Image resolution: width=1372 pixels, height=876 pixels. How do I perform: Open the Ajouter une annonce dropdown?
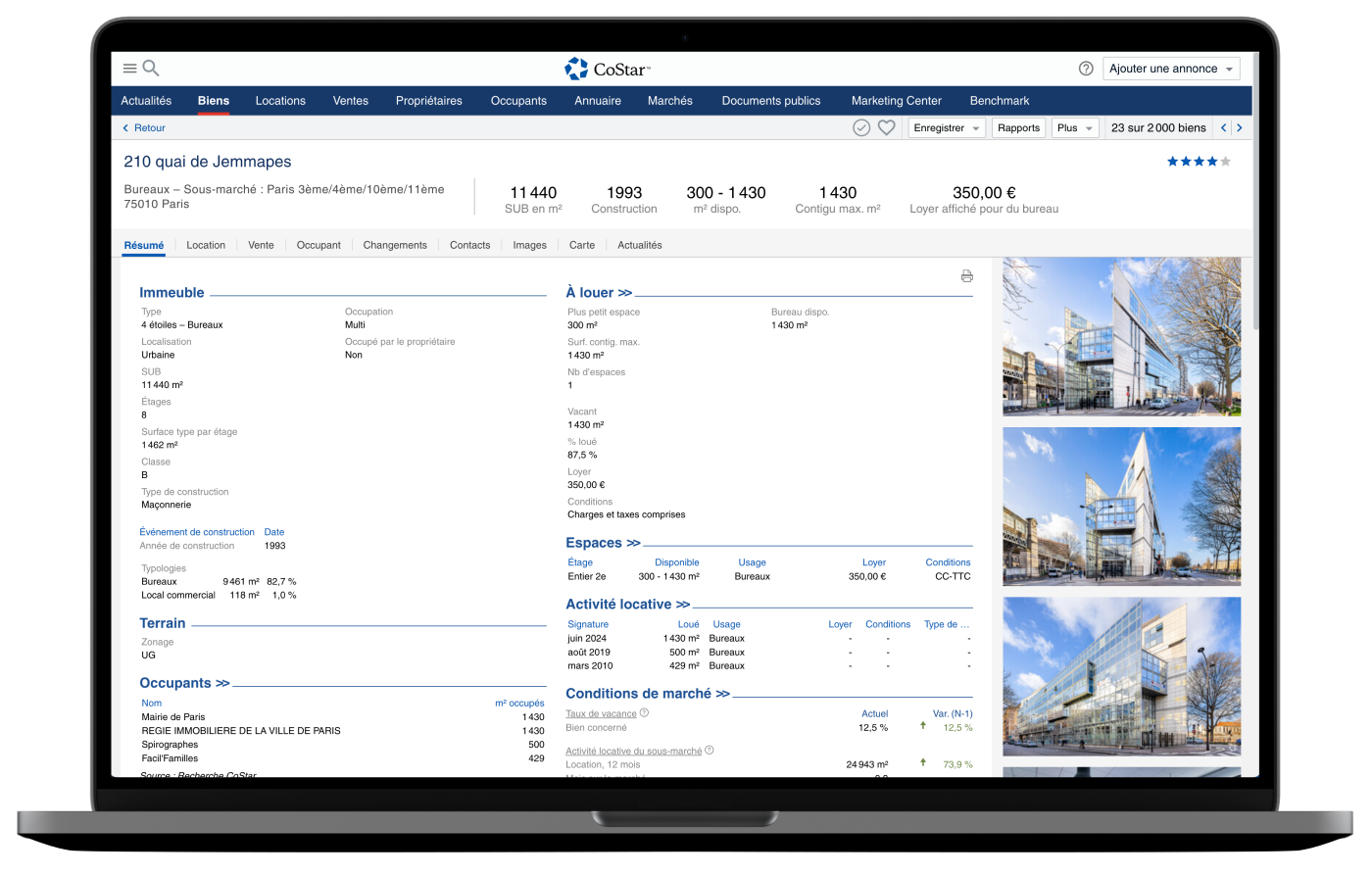[x=1171, y=69]
